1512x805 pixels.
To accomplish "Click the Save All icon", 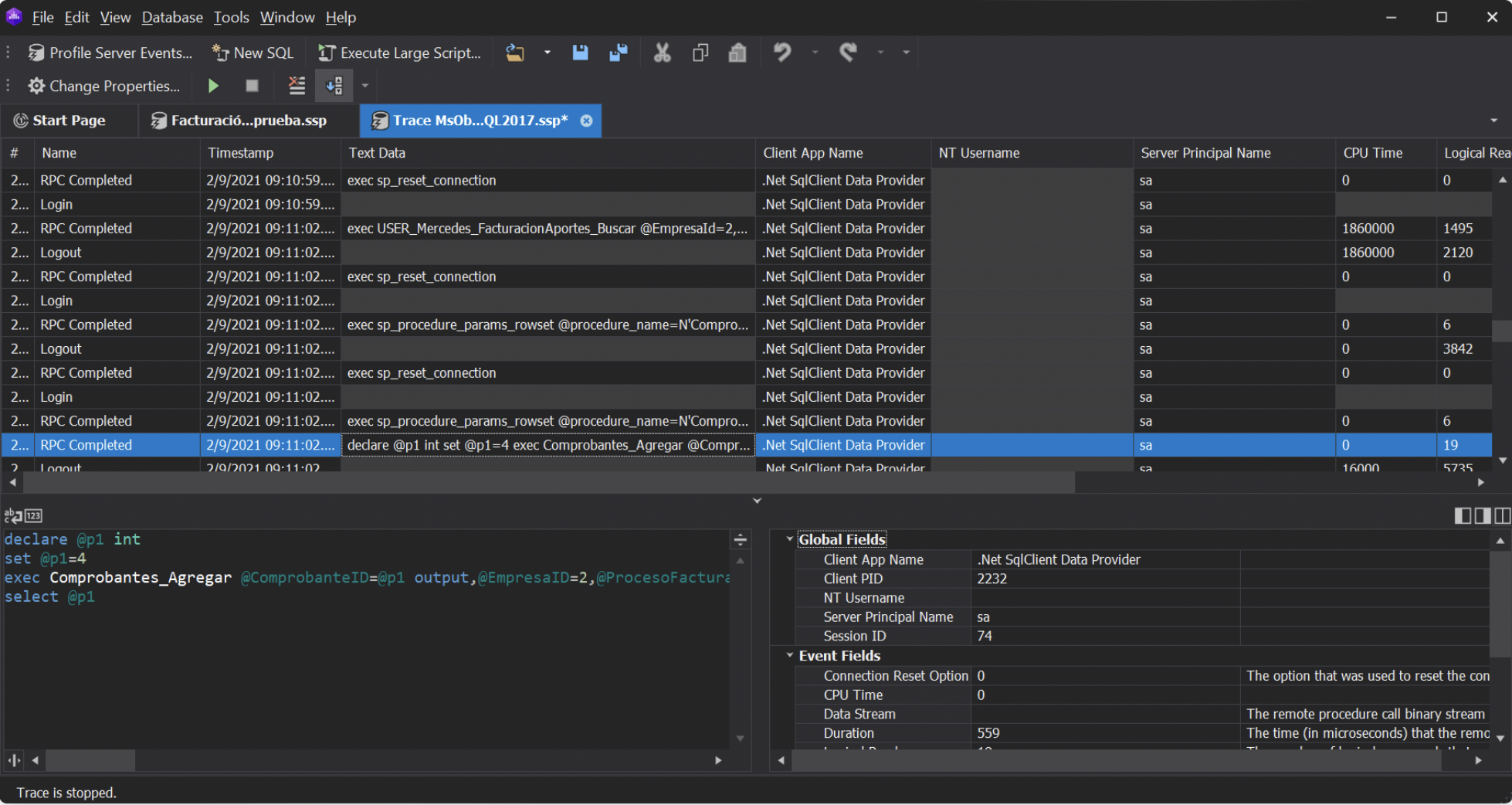I will pyautogui.click(x=618, y=53).
